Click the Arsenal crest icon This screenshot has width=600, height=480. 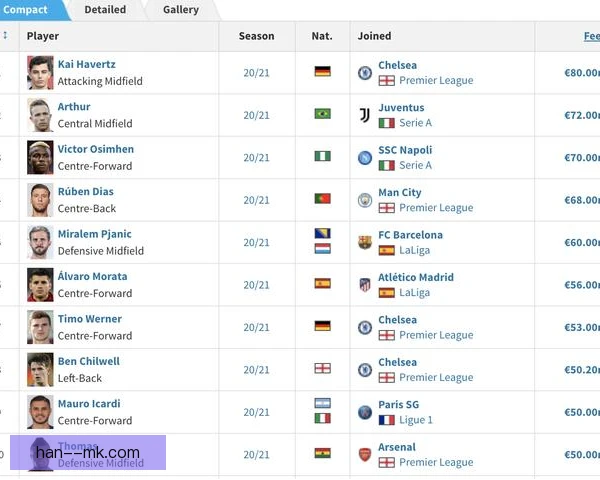tap(365, 455)
